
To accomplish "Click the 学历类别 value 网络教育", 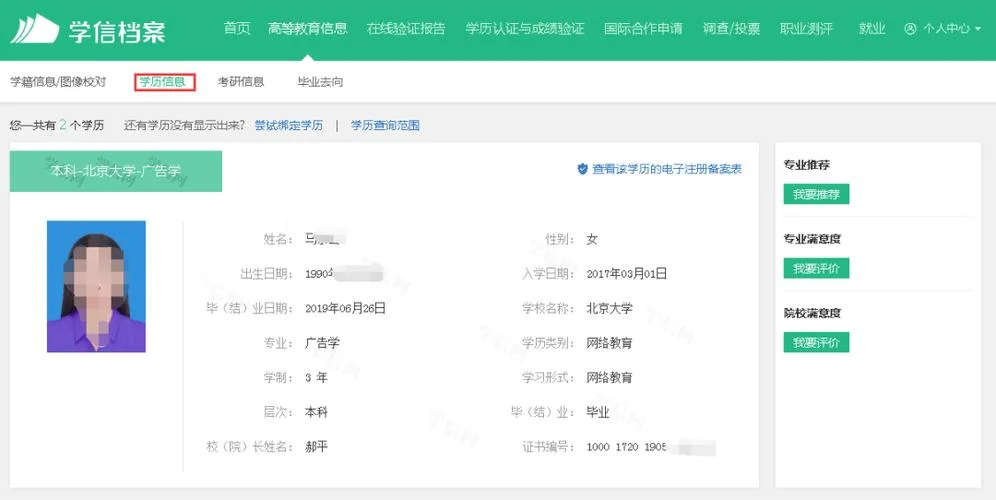I will (x=609, y=343).
